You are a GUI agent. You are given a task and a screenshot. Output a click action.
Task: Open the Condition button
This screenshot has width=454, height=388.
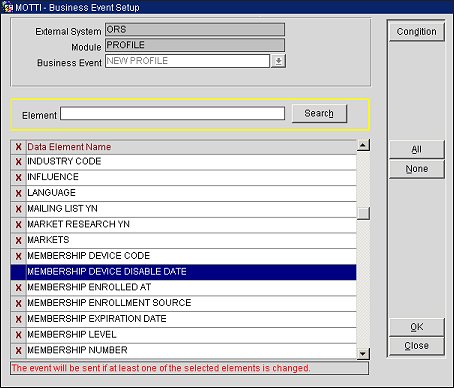pyautogui.click(x=417, y=32)
